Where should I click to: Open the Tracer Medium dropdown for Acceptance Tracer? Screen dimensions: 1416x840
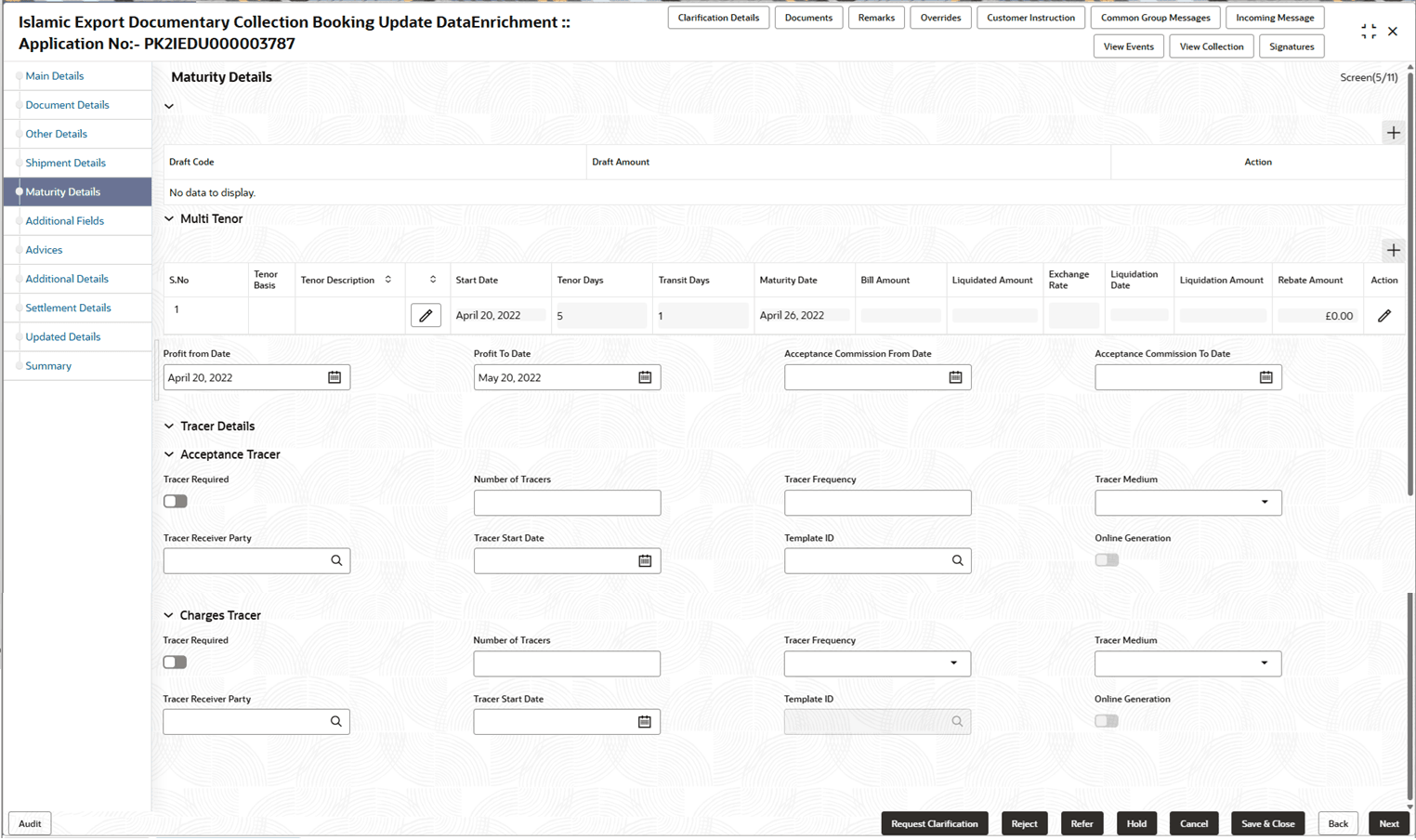[x=1265, y=503]
